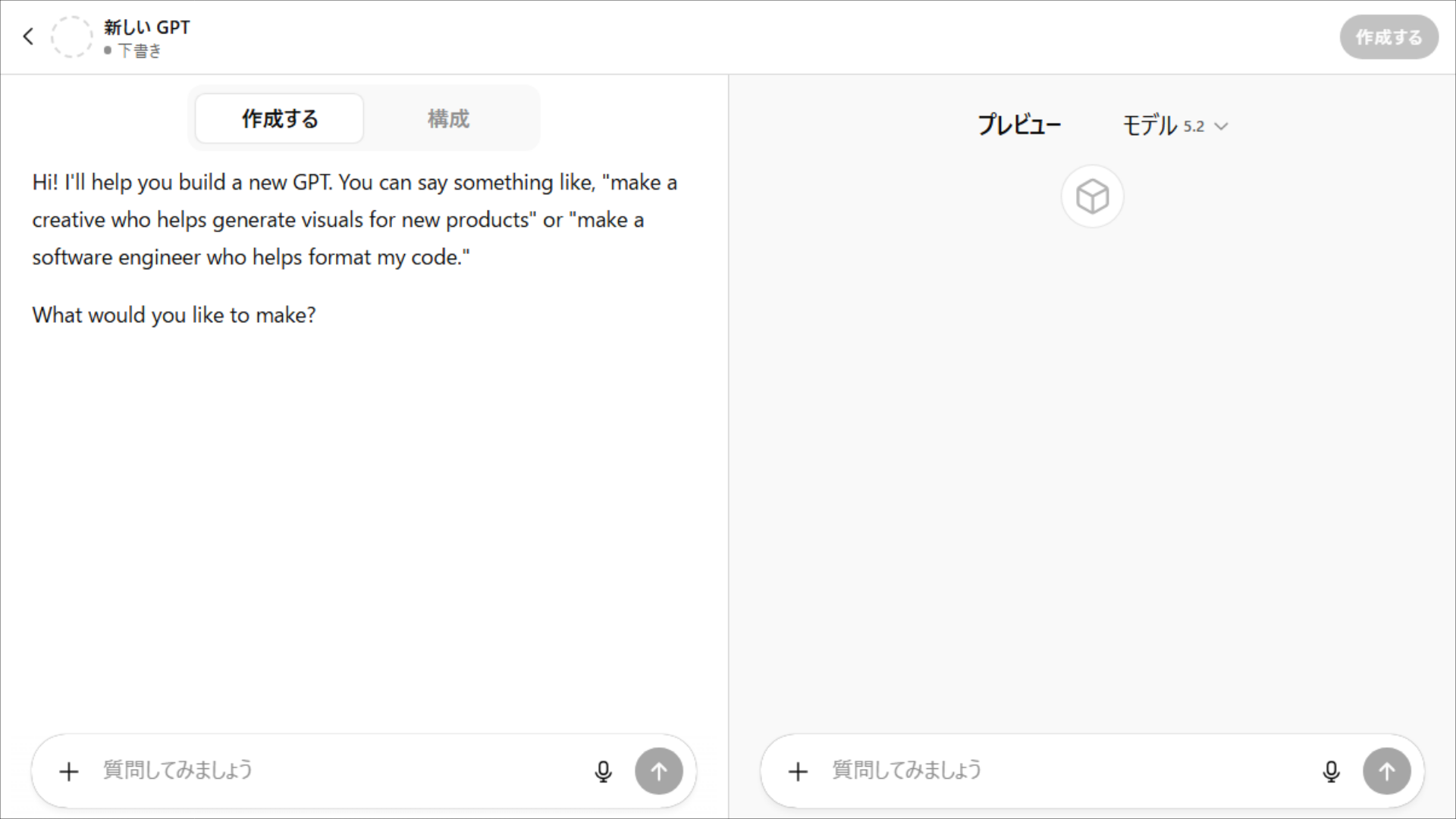Click the 新しい GPT title in the header
1456x819 pixels.
[x=146, y=27]
